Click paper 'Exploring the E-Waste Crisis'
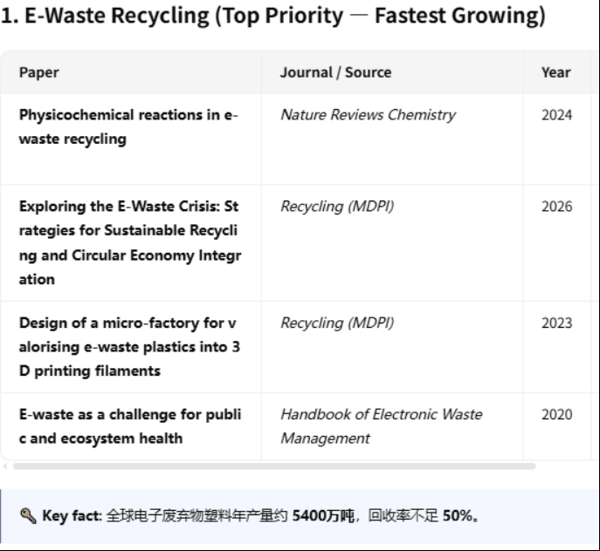Image resolution: width=600 pixels, height=551 pixels. coord(130,243)
